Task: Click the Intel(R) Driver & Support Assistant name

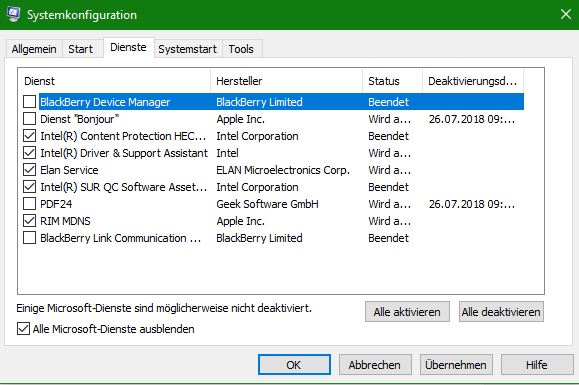Action: 124,153
